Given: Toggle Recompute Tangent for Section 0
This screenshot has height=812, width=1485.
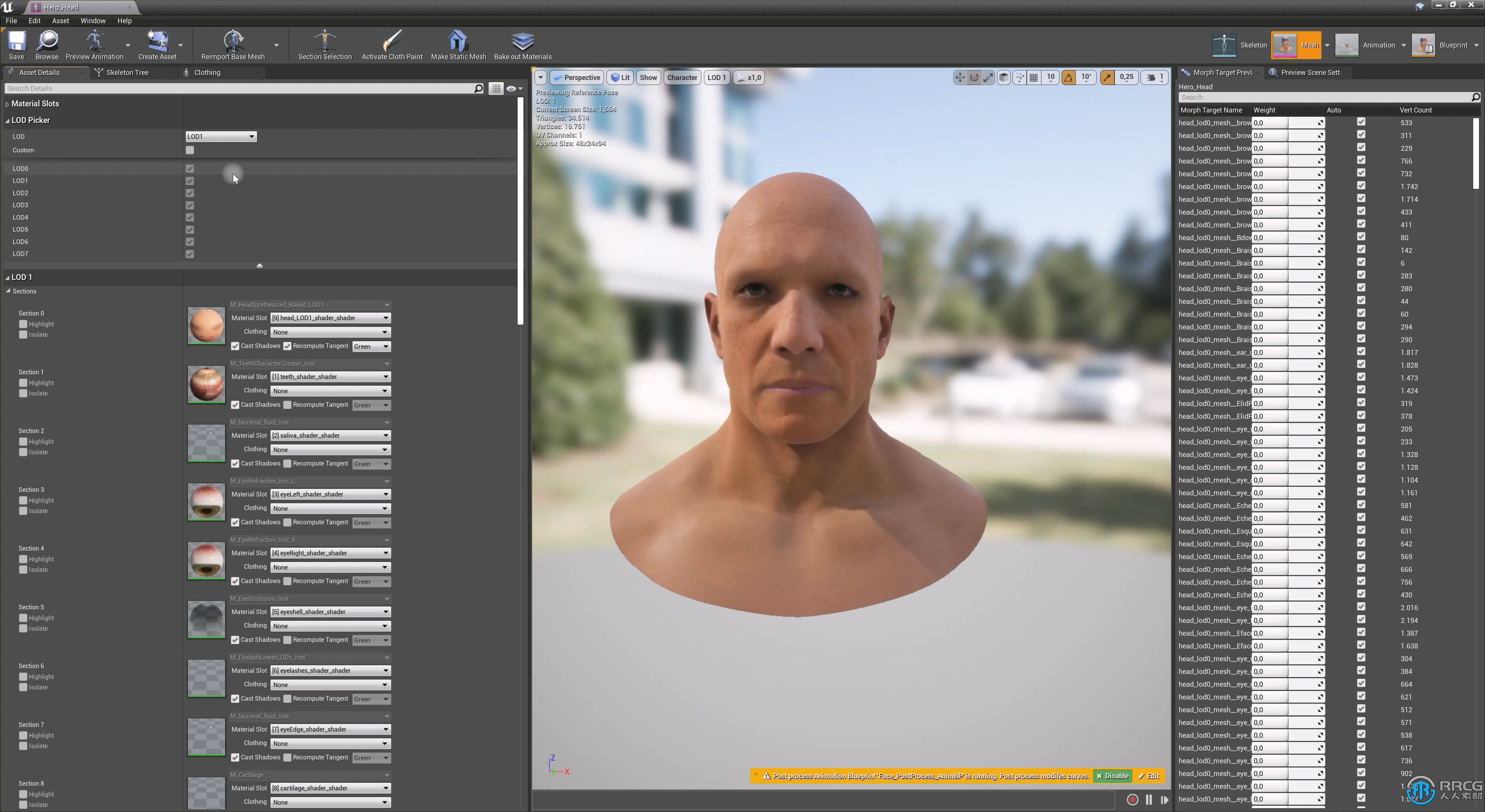Looking at the screenshot, I should [x=287, y=346].
